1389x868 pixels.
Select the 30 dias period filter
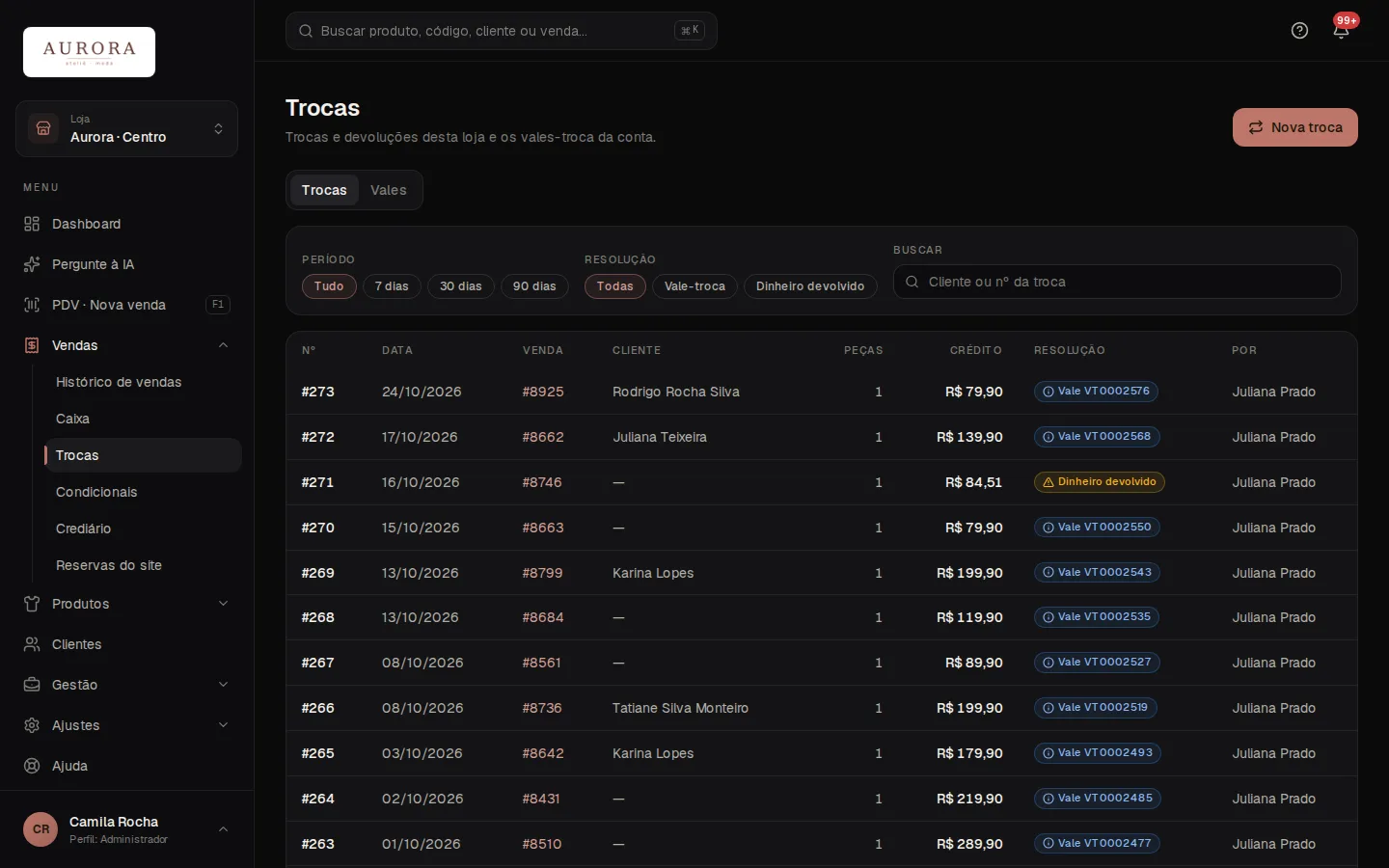[x=461, y=286]
